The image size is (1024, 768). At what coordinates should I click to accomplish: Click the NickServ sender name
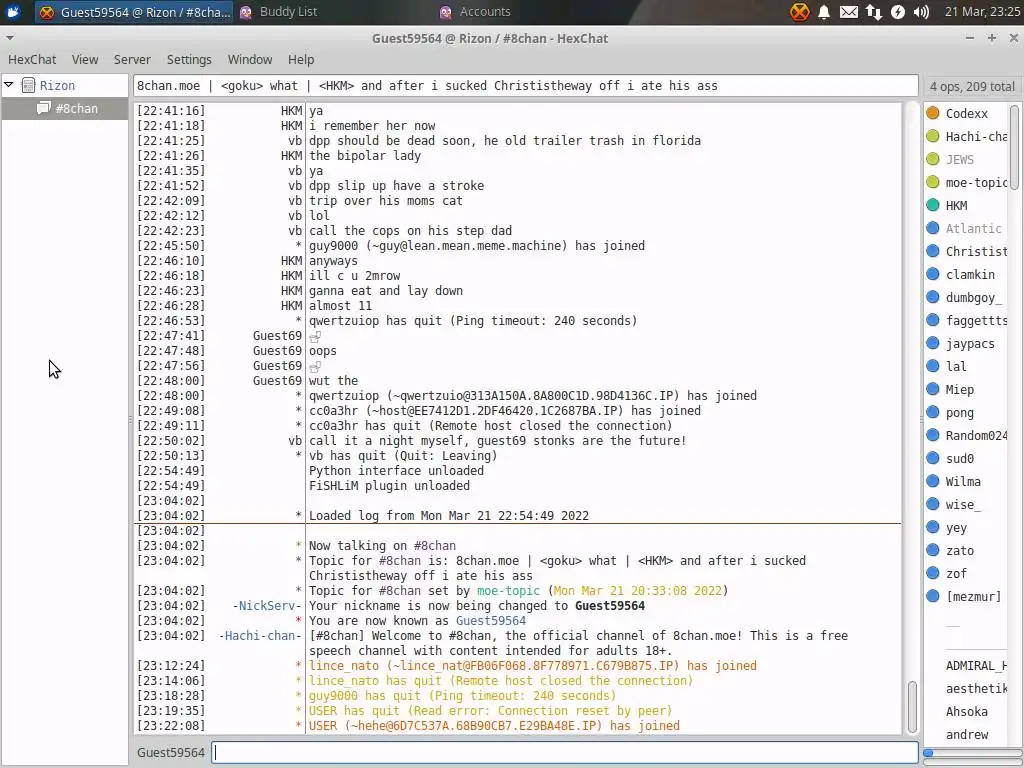click(x=267, y=605)
